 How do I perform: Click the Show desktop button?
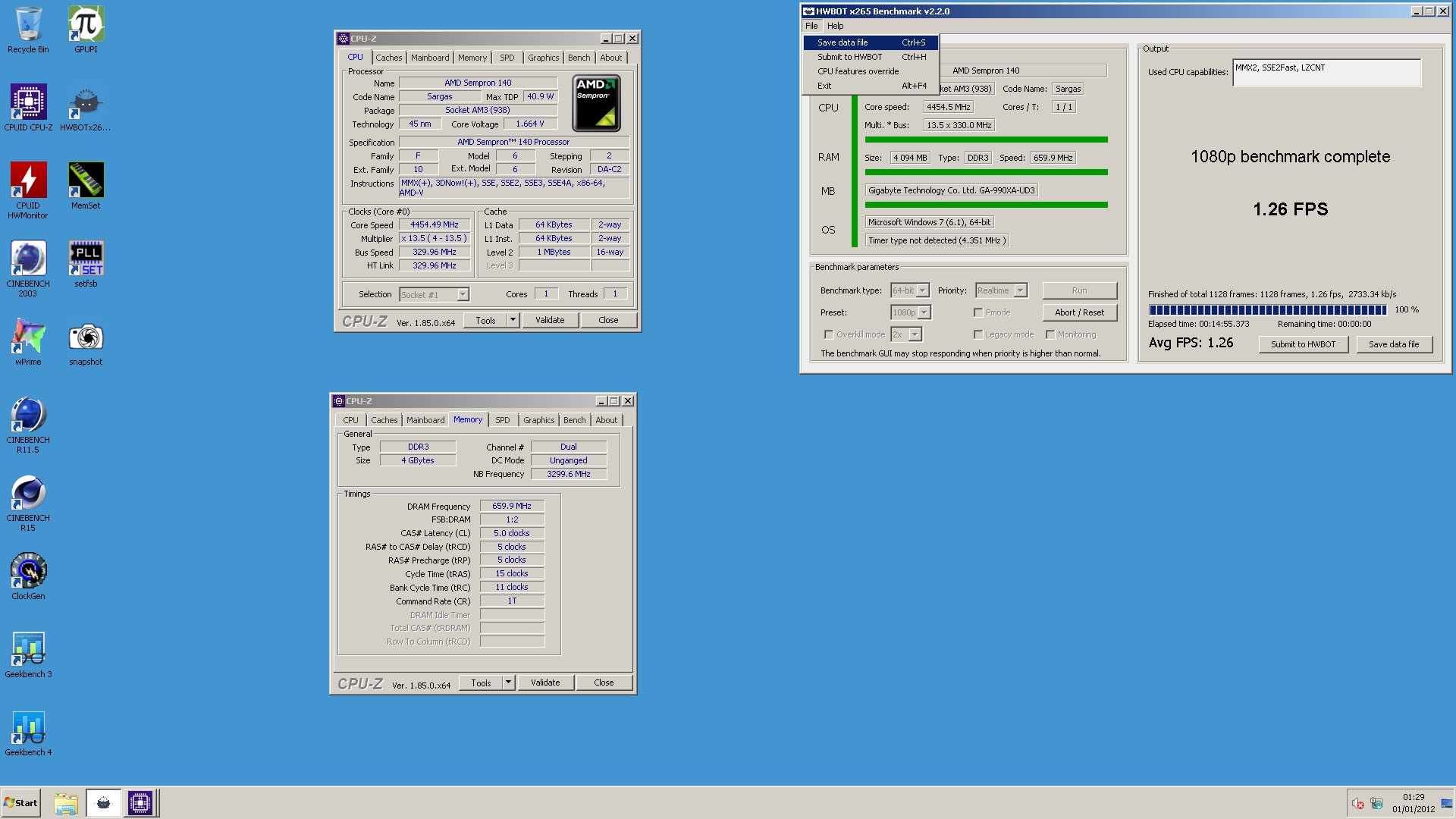click(1446, 803)
